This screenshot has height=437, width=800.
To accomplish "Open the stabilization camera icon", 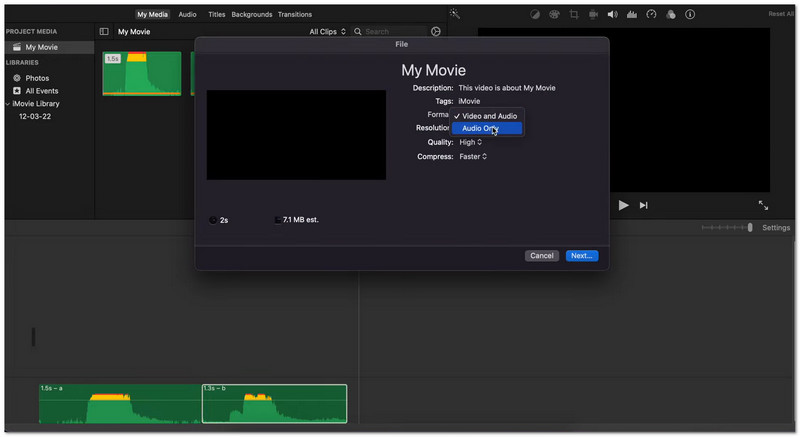I will point(593,14).
